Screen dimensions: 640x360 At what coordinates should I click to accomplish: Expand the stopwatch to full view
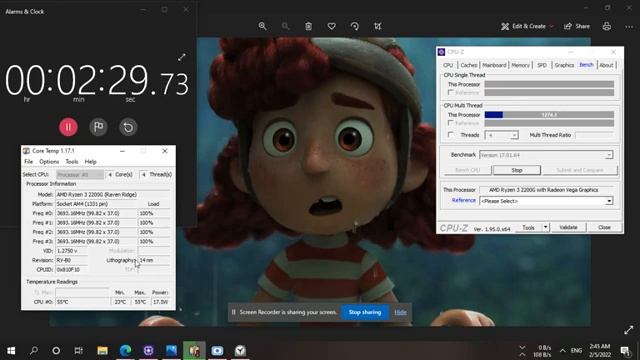pyautogui.click(x=182, y=58)
